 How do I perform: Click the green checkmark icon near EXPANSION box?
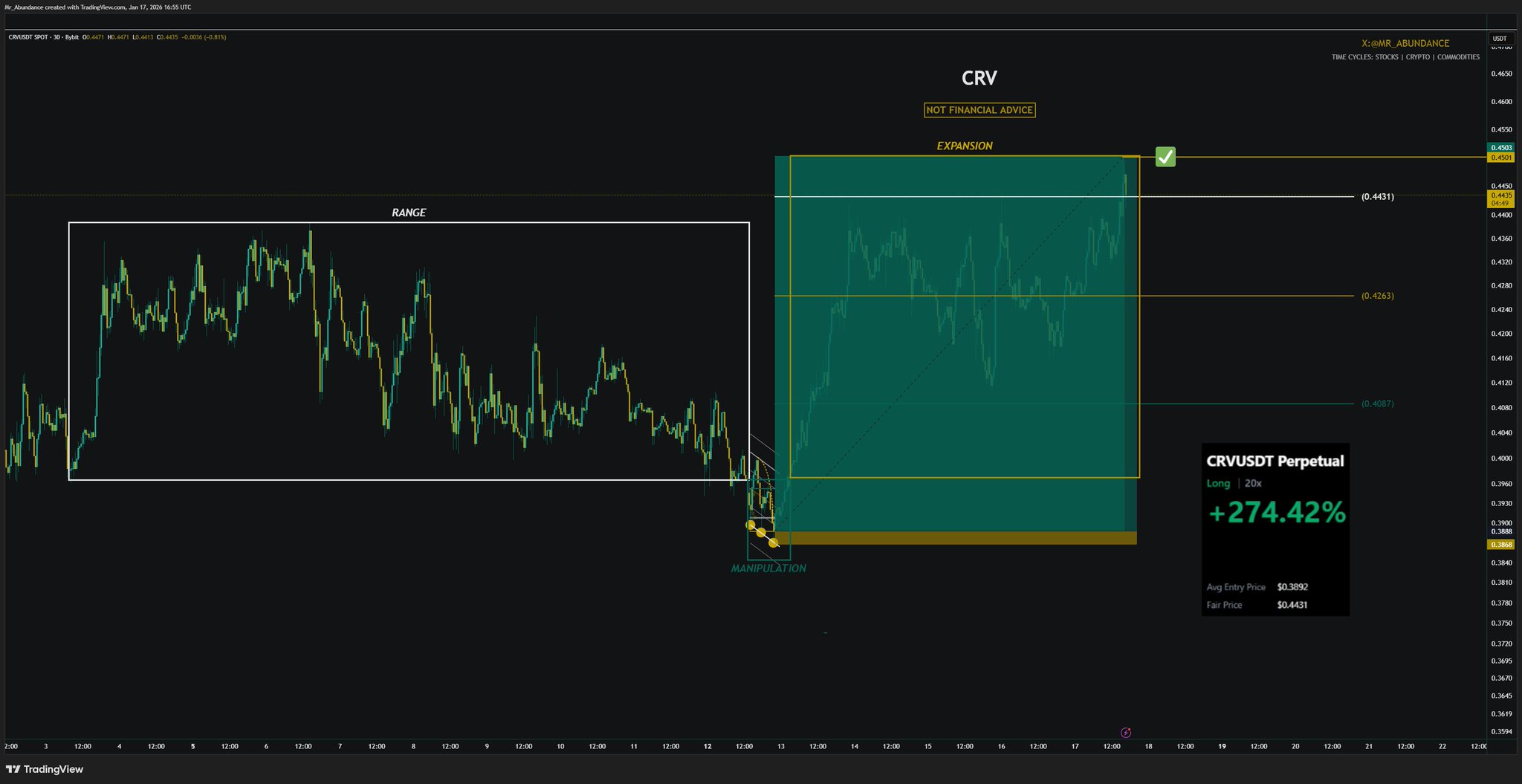(x=1165, y=157)
